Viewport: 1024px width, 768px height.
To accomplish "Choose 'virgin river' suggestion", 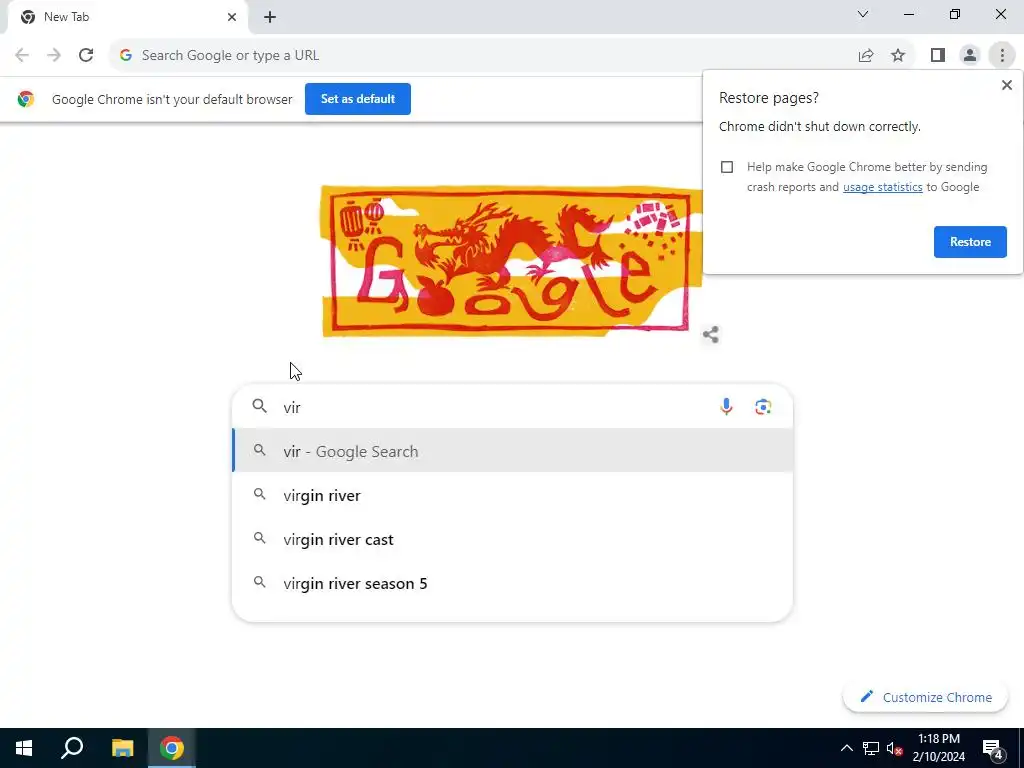I will pos(513,495).
